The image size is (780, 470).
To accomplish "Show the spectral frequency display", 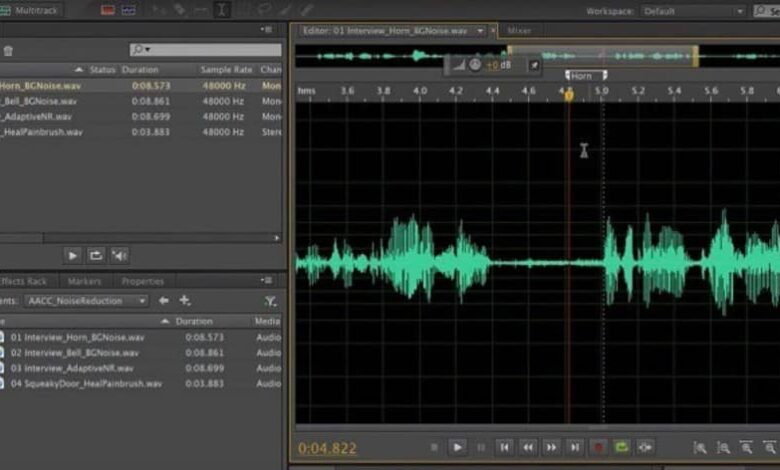I will (x=107, y=10).
